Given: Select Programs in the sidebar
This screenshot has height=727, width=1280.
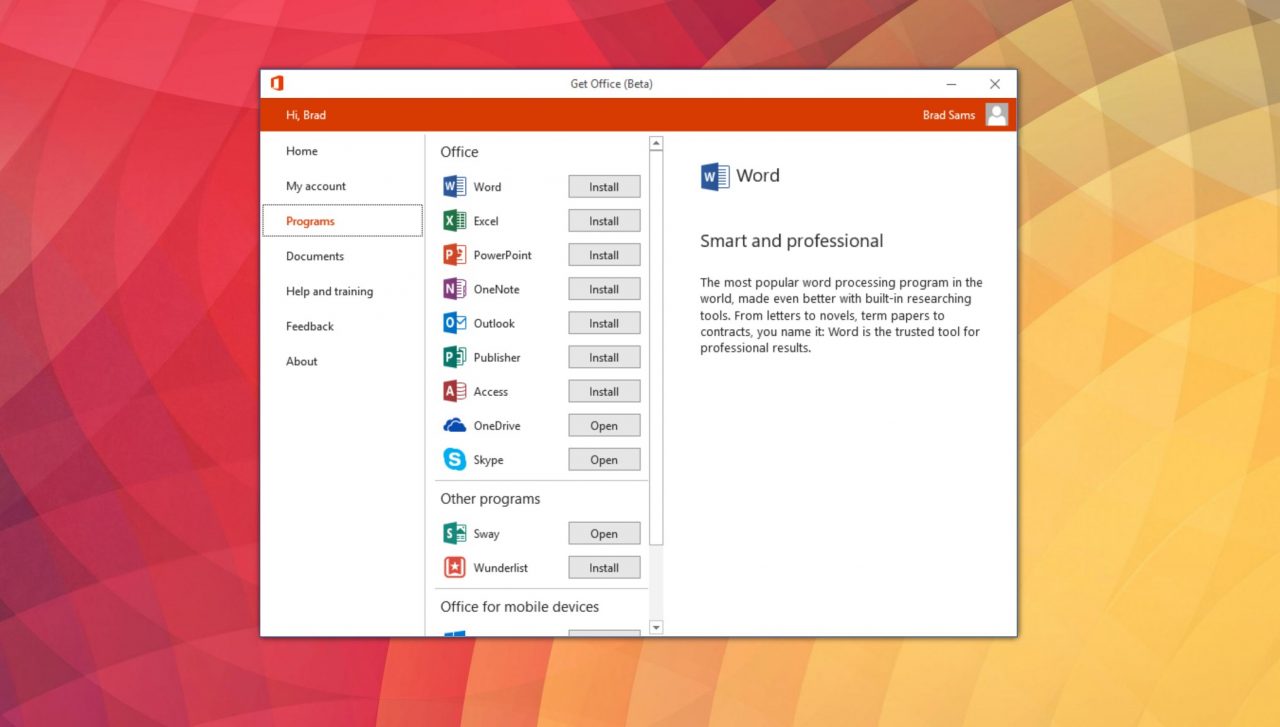Looking at the screenshot, I should click(x=342, y=221).
